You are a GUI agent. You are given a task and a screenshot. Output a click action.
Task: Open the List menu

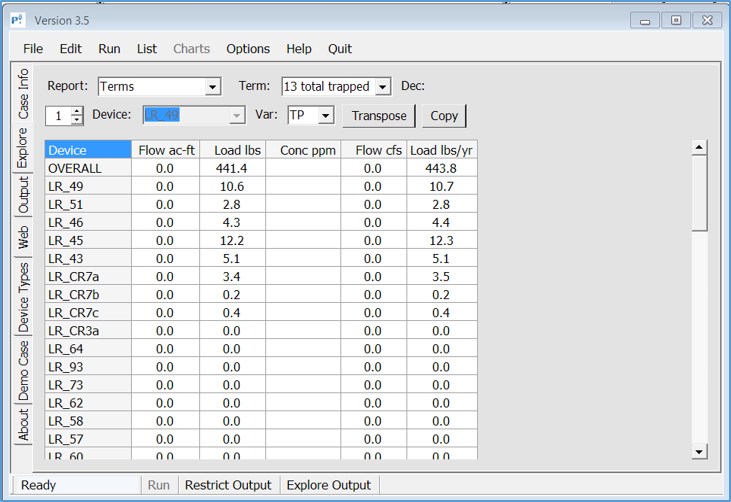tap(147, 48)
